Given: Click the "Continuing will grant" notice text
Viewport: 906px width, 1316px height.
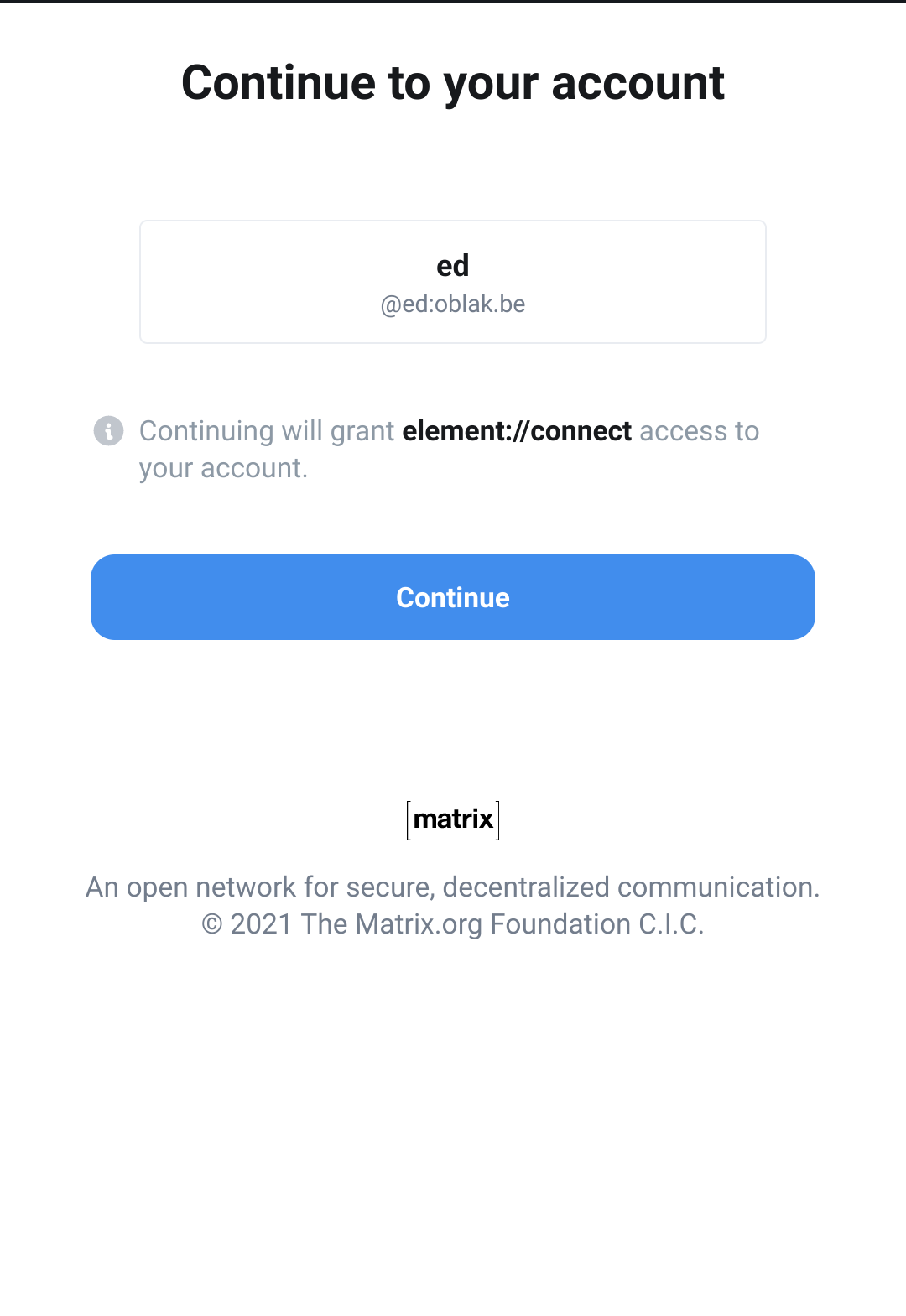Looking at the screenshot, I should [x=267, y=431].
